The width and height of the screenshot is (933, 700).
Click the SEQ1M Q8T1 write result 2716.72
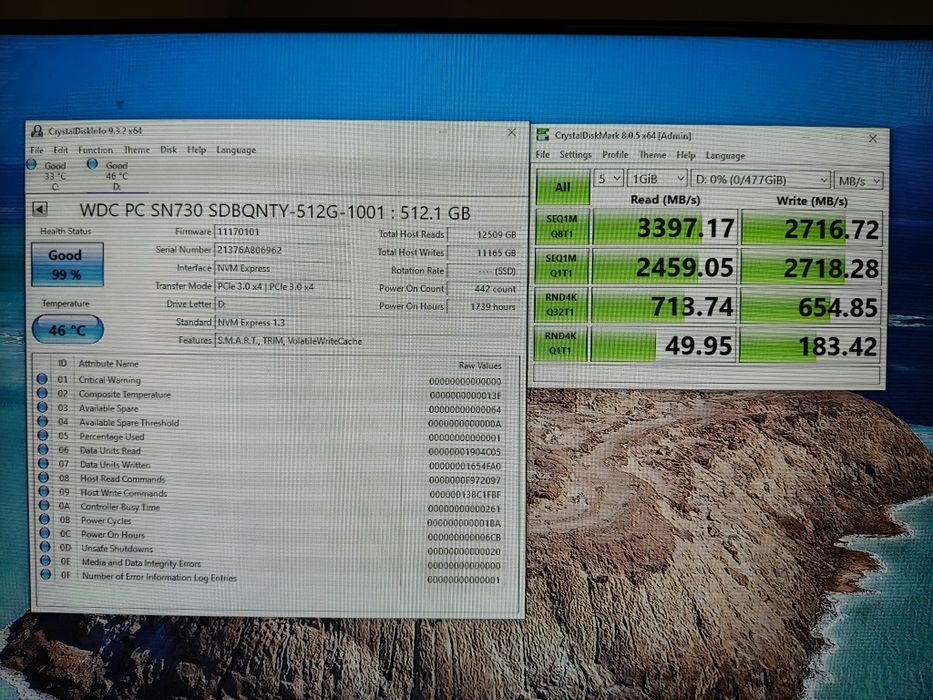[812, 229]
